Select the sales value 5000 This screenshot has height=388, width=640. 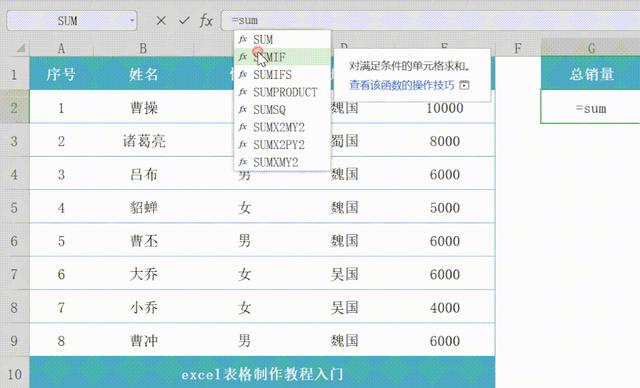coord(444,208)
